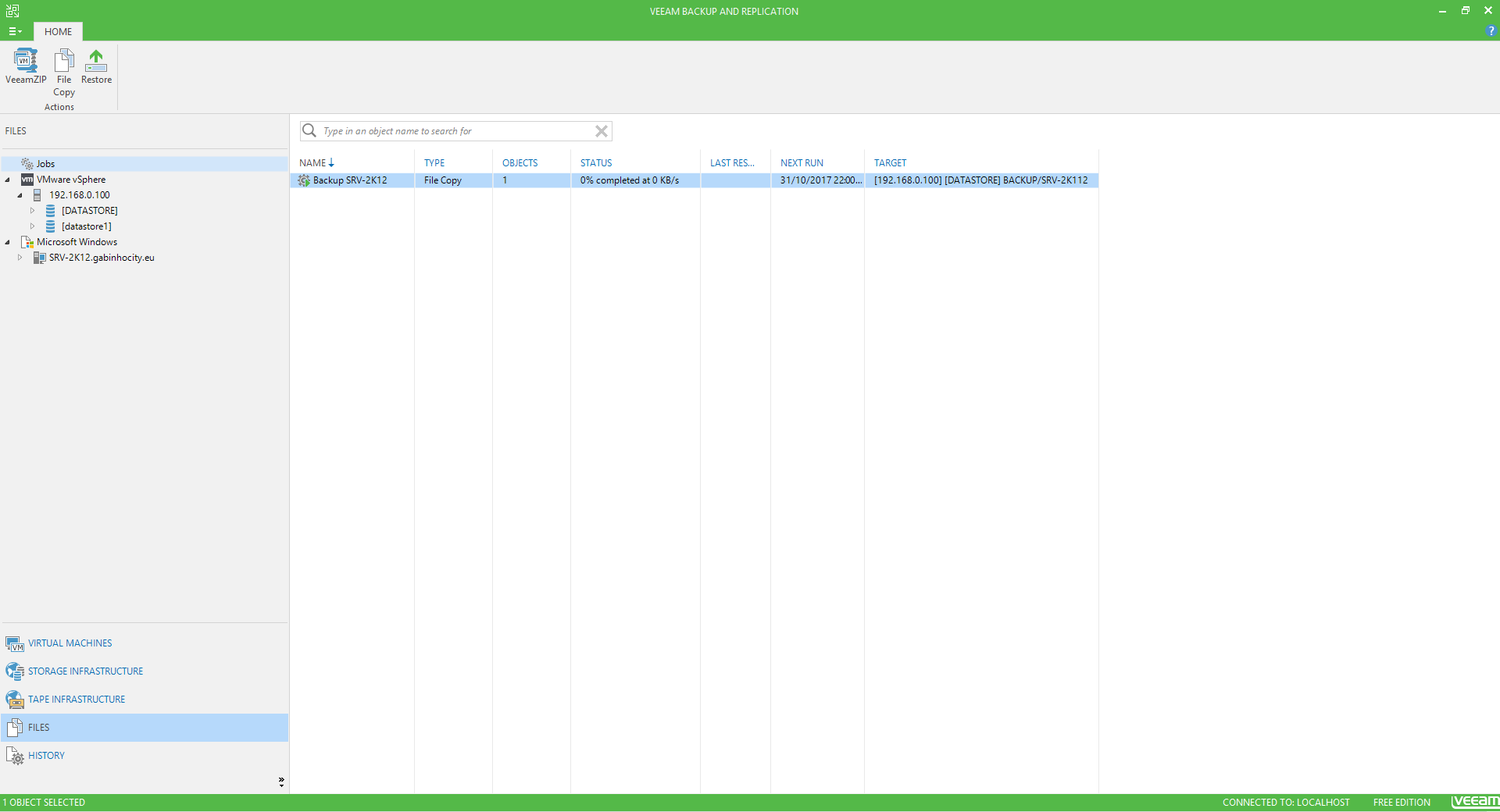The image size is (1500, 812).
Task: Click the File Copy type cell
Action: [443, 180]
